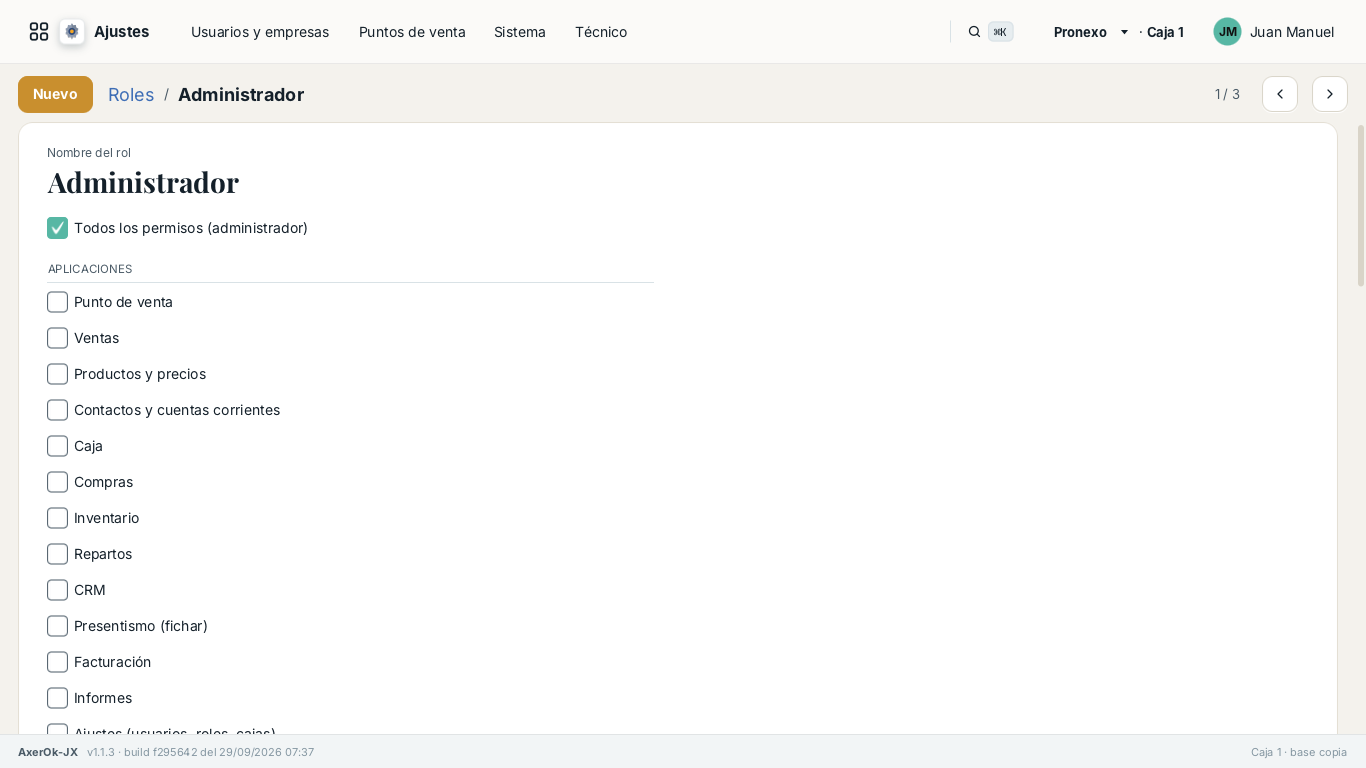The width and height of the screenshot is (1366, 768).
Task: Go to the previous role record
Action: [1280, 94]
